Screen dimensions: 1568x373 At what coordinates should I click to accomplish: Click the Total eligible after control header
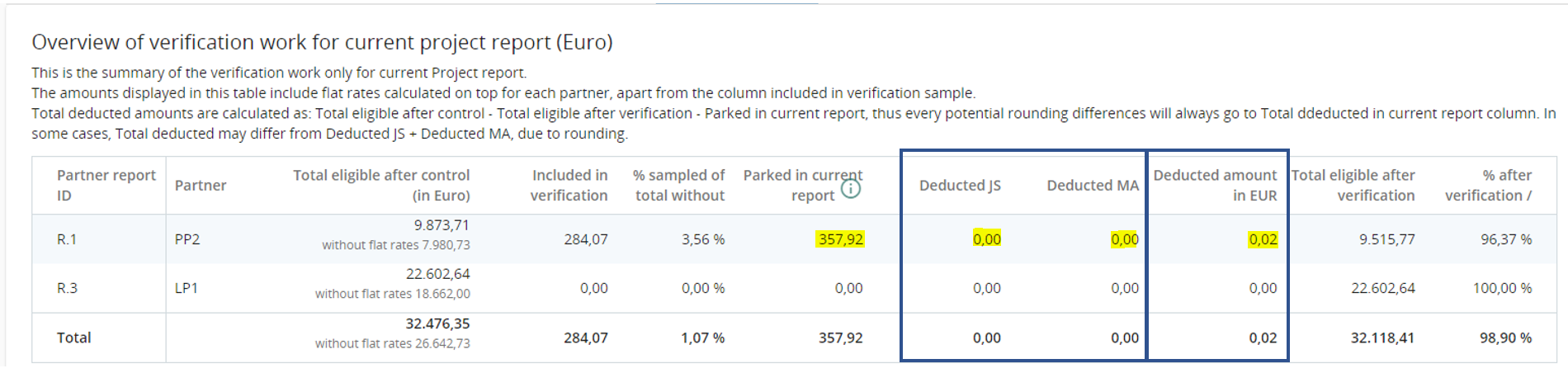[x=381, y=185]
